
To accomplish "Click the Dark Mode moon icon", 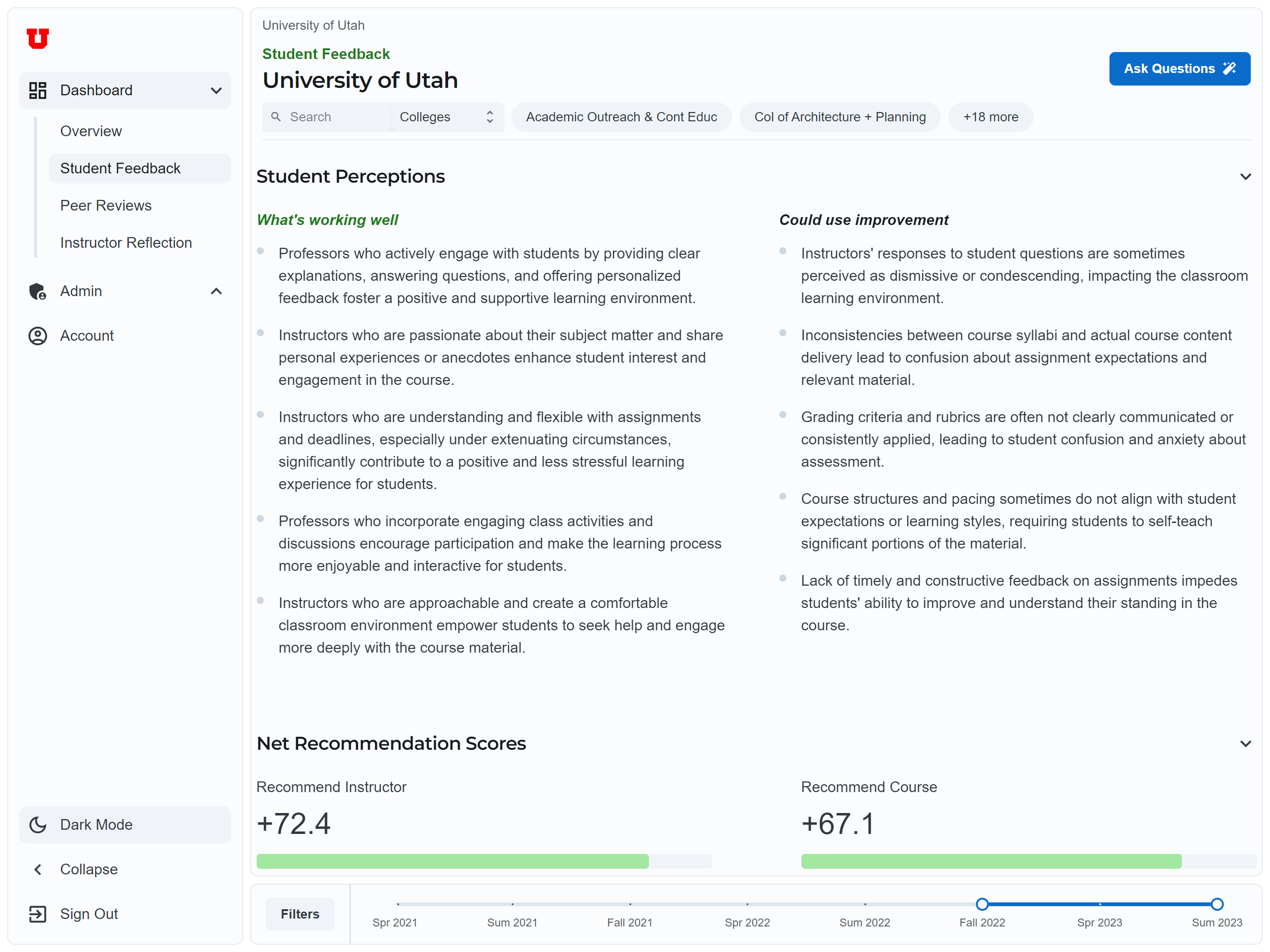I will coord(38,825).
